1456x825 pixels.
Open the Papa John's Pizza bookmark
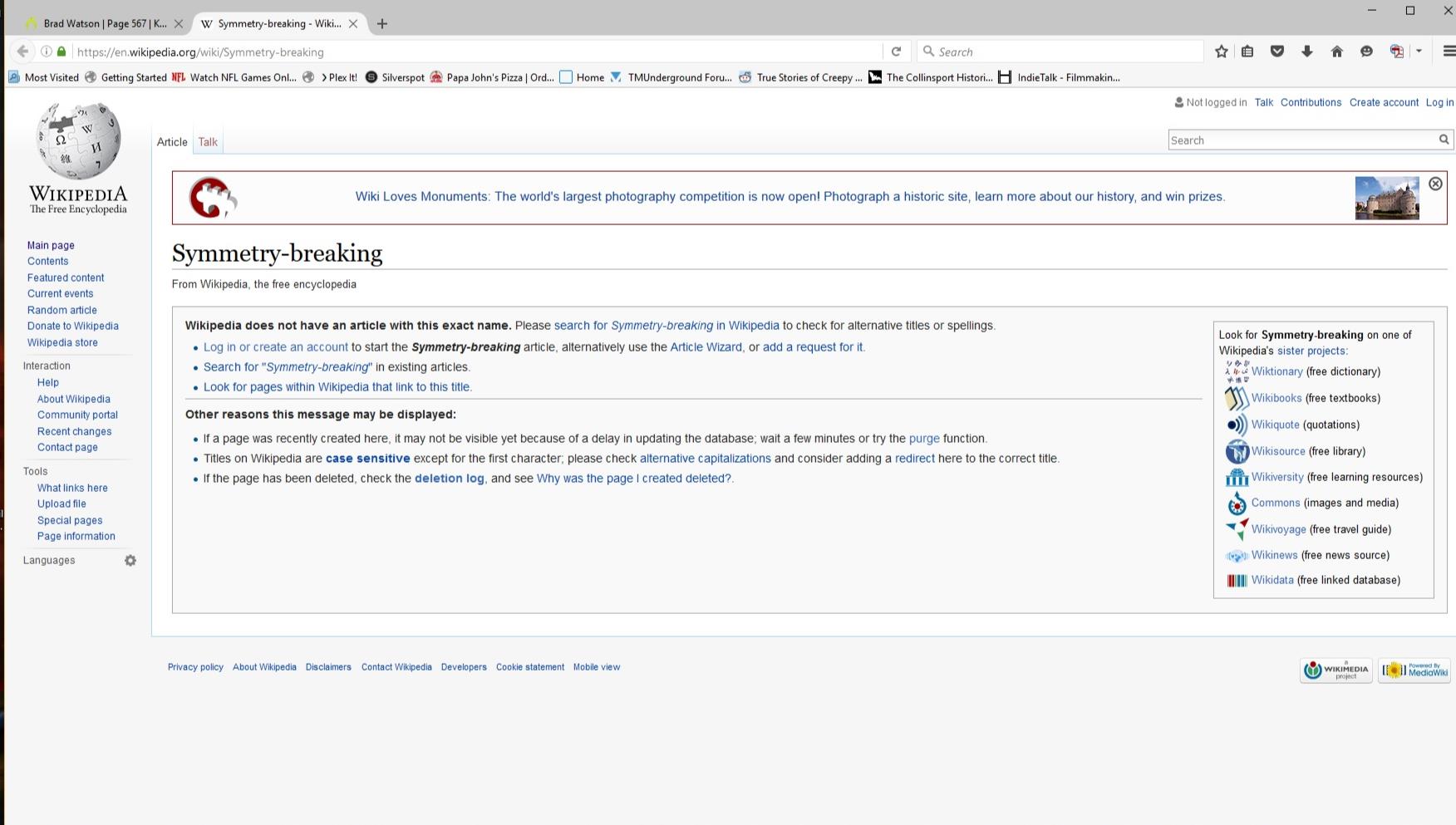pyautogui.click(x=492, y=77)
